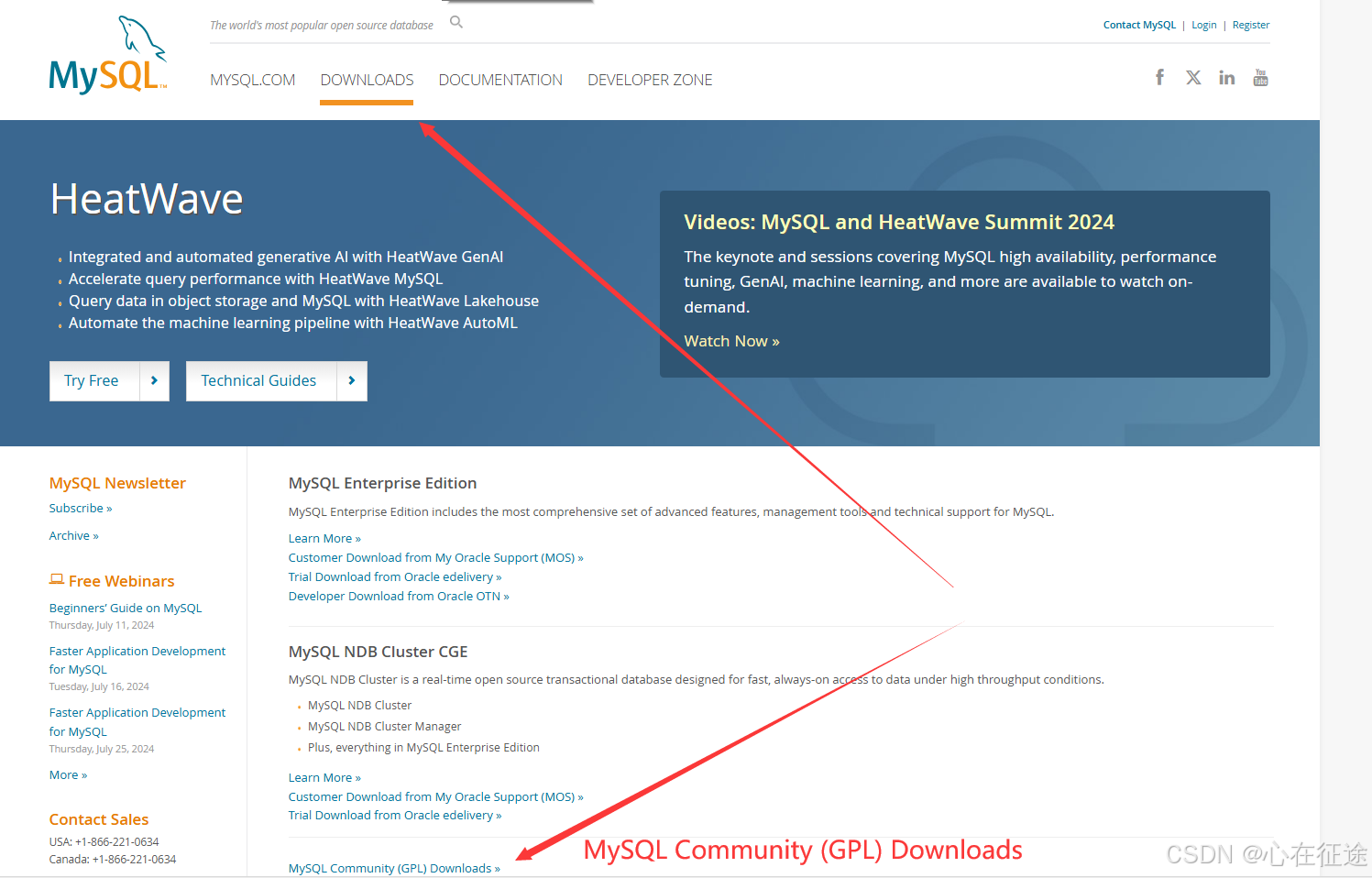This screenshot has height=878, width=1372.
Task: Click 'Query data in object storage' bullet
Action: [303, 301]
